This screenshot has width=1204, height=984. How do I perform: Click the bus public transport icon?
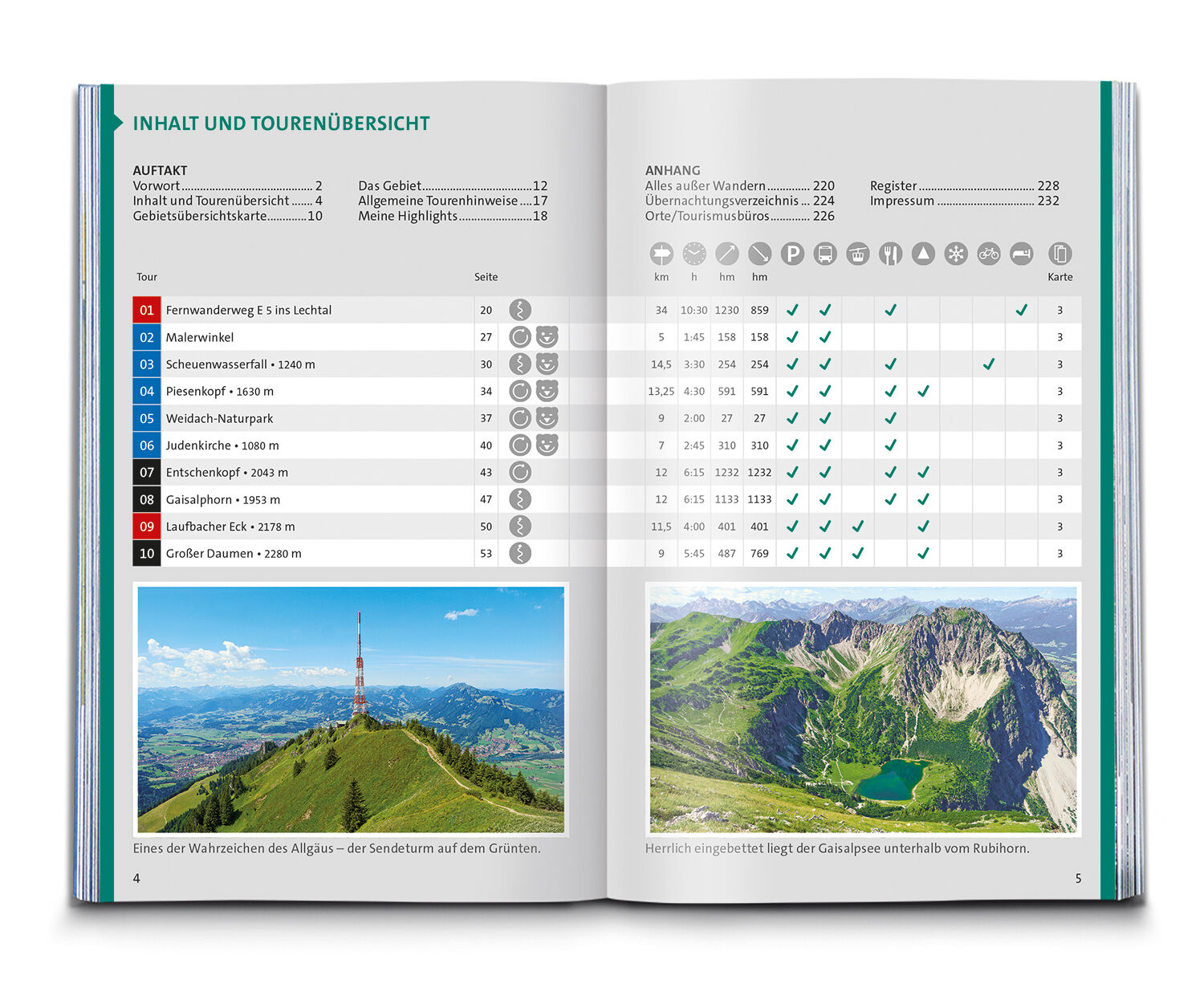(x=824, y=254)
